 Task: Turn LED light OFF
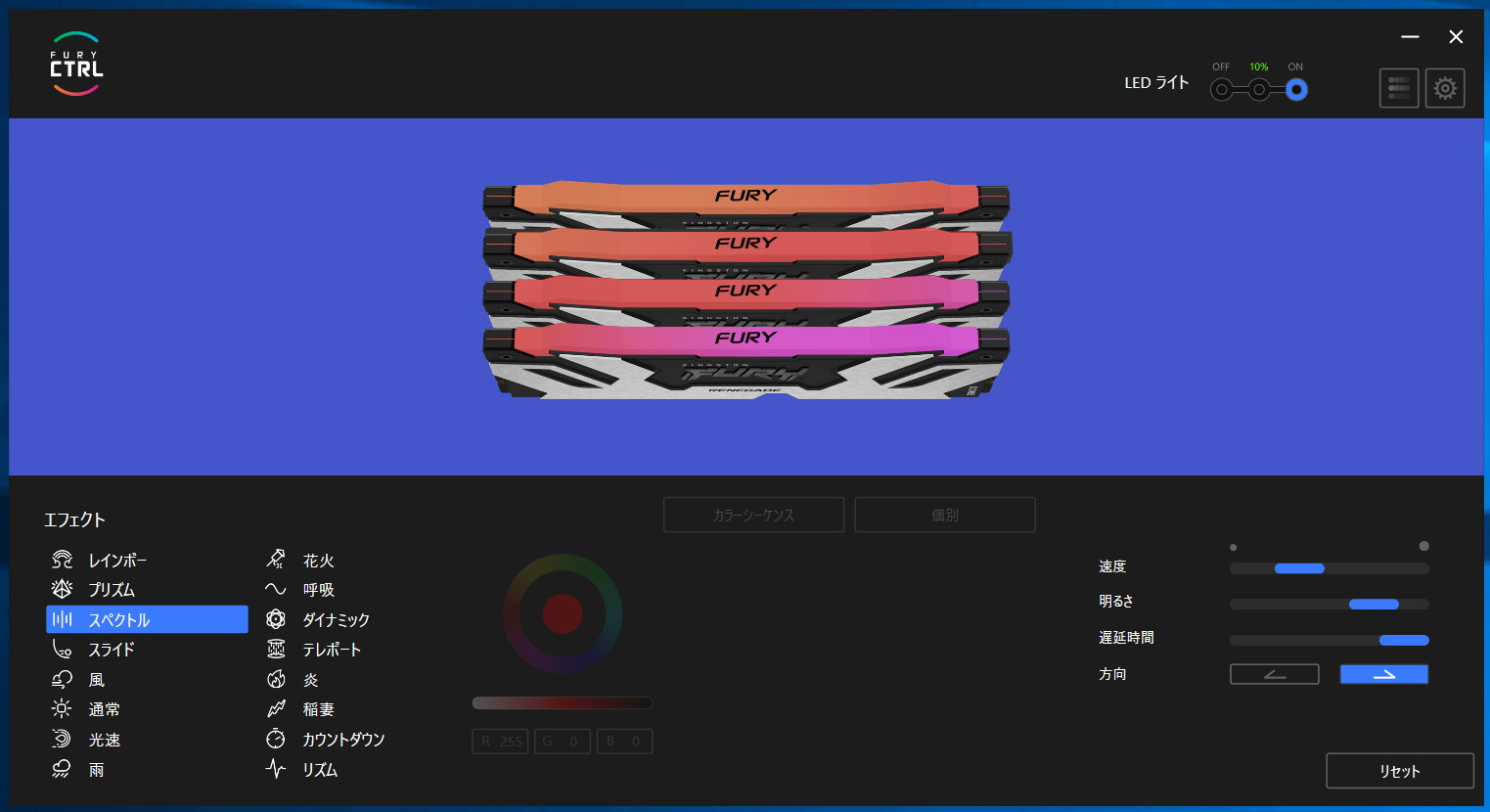coord(1221,90)
